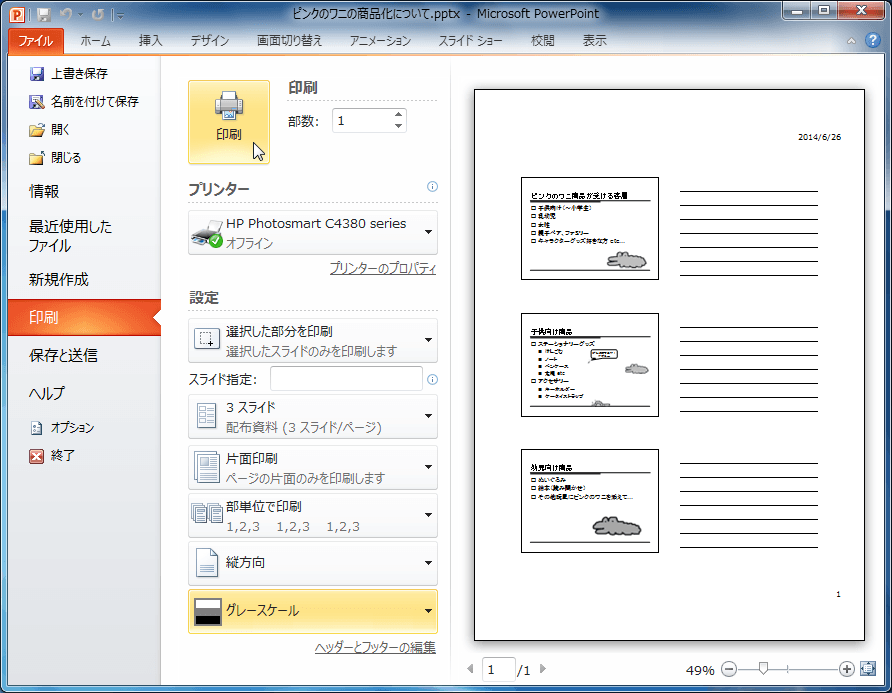892x693 pixels.
Task: Switch to the 表示 ribbon tab
Action: pos(594,40)
